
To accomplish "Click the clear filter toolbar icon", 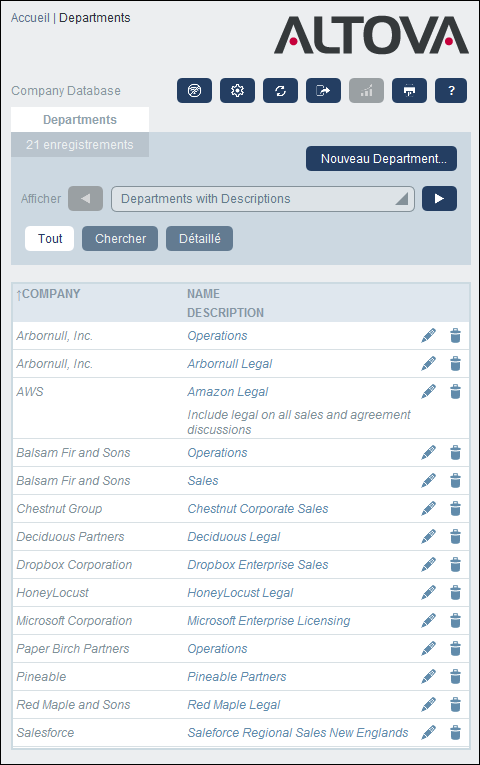I will point(194,90).
